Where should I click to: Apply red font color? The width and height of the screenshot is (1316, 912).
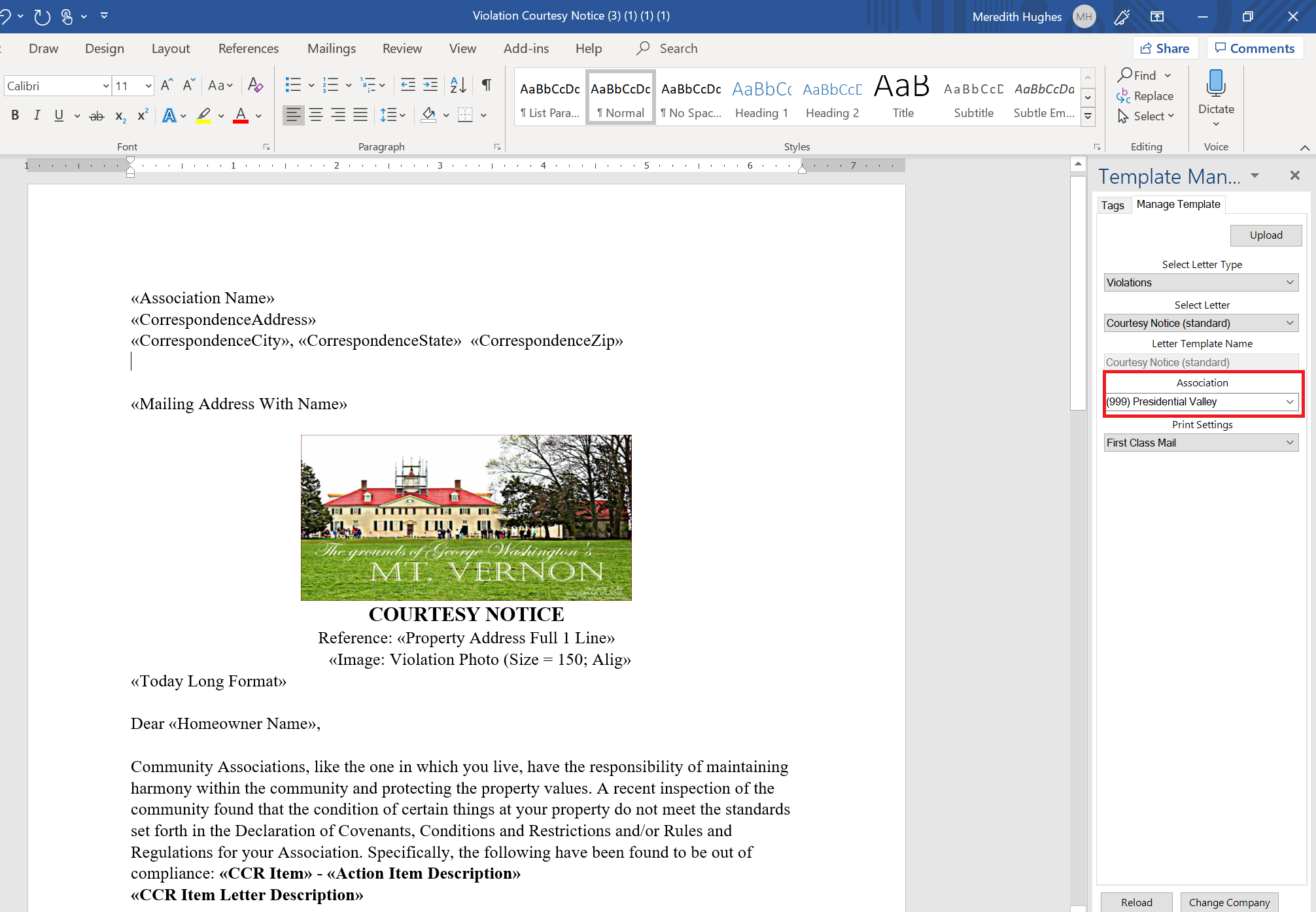pyautogui.click(x=241, y=116)
